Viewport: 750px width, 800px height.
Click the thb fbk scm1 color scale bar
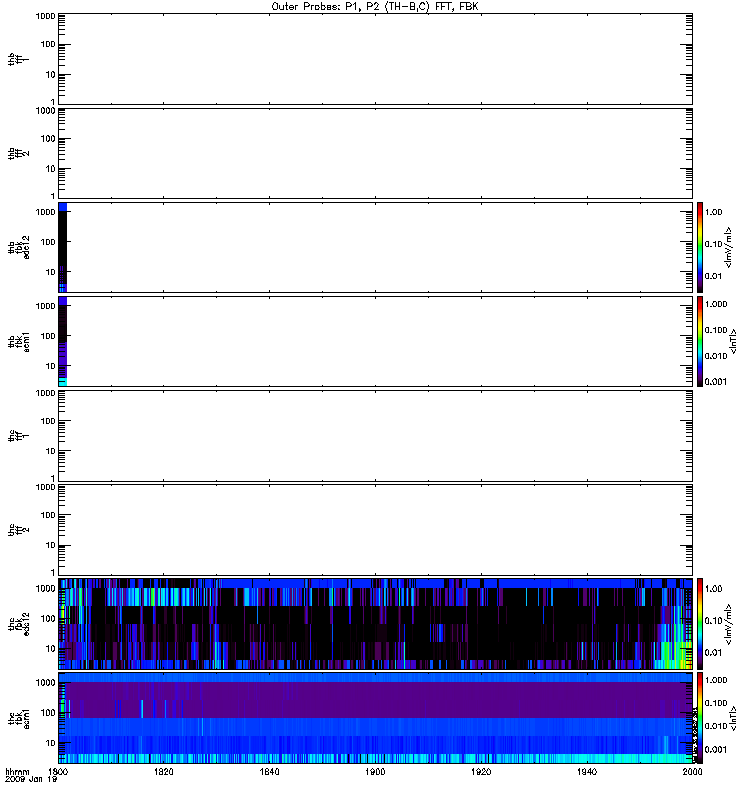tap(700, 341)
